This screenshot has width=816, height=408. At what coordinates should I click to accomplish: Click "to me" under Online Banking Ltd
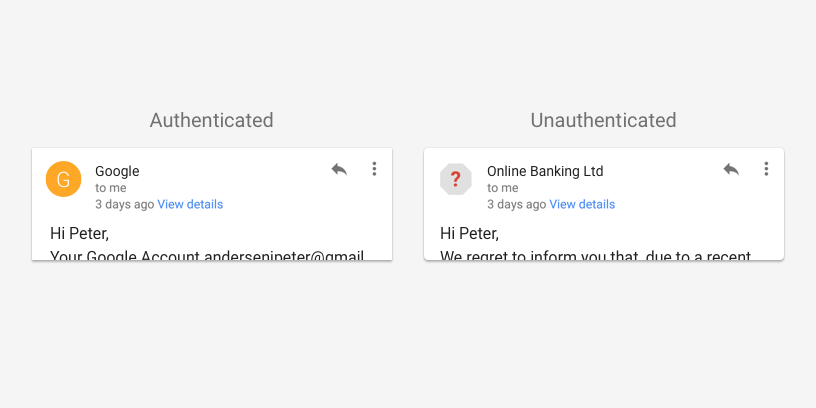point(503,188)
